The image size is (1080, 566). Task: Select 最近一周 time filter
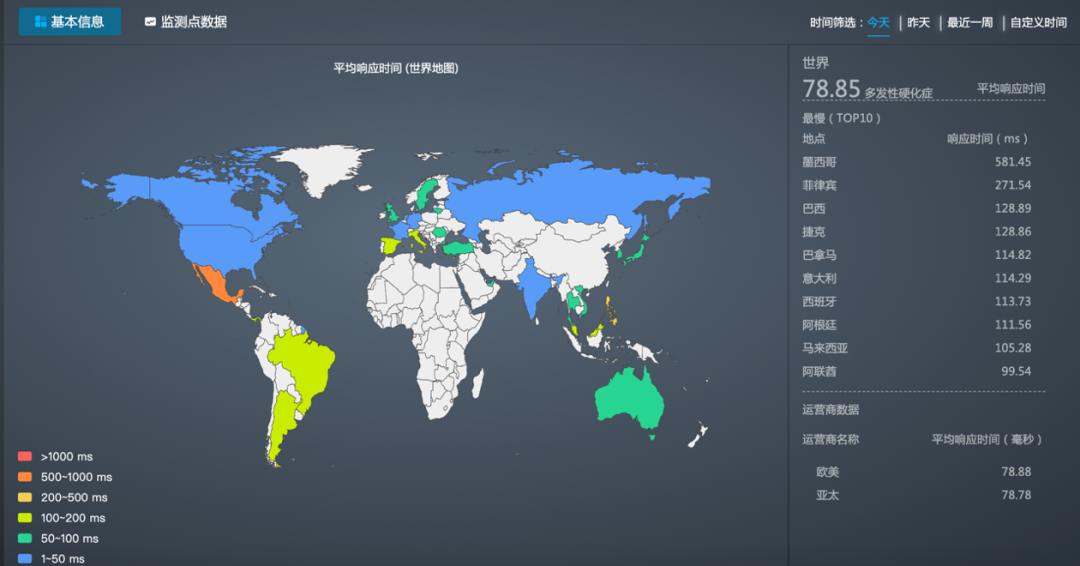(970, 23)
